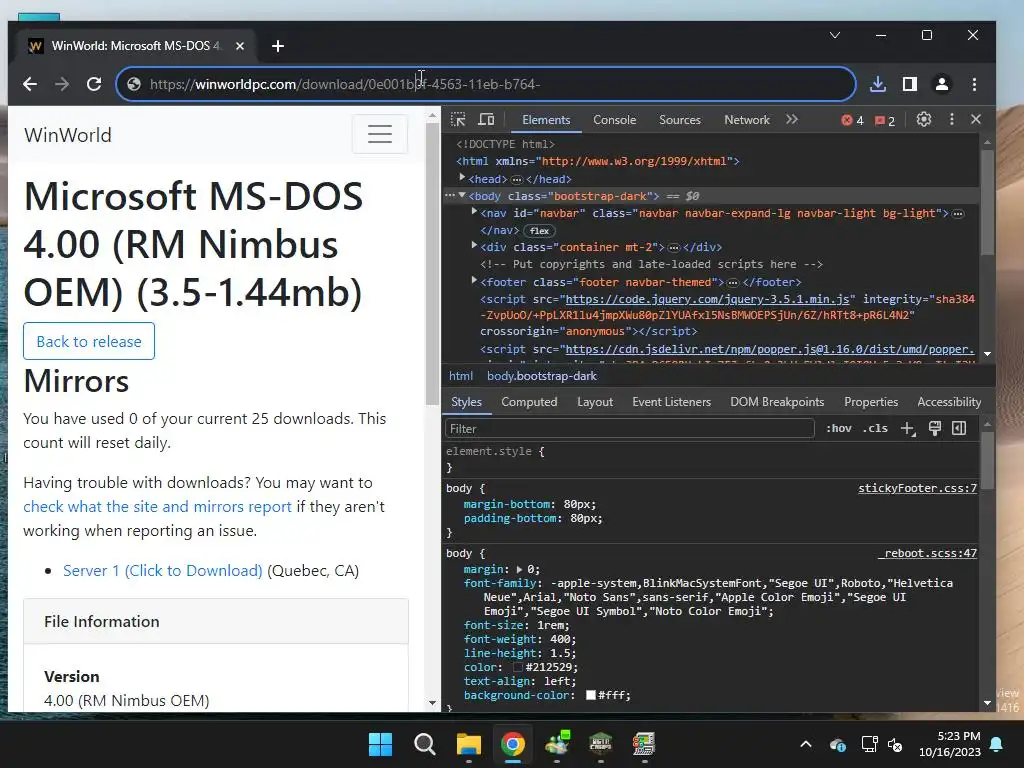This screenshot has height=768, width=1024.
Task: Open popper.js script source link
Action: [770, 349]
